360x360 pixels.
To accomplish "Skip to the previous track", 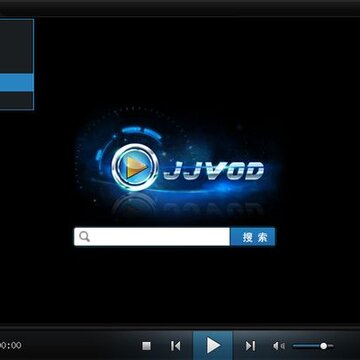I will click(x=176, y=346).
